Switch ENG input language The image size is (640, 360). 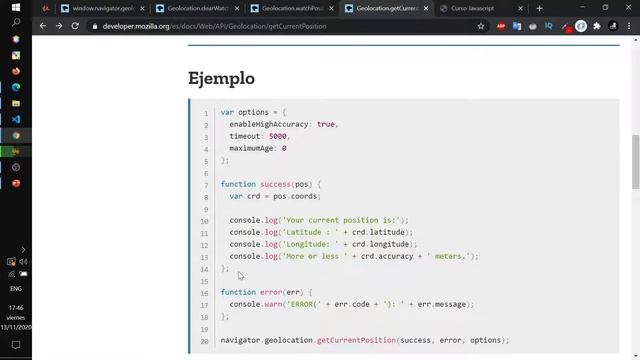[16, 289]
